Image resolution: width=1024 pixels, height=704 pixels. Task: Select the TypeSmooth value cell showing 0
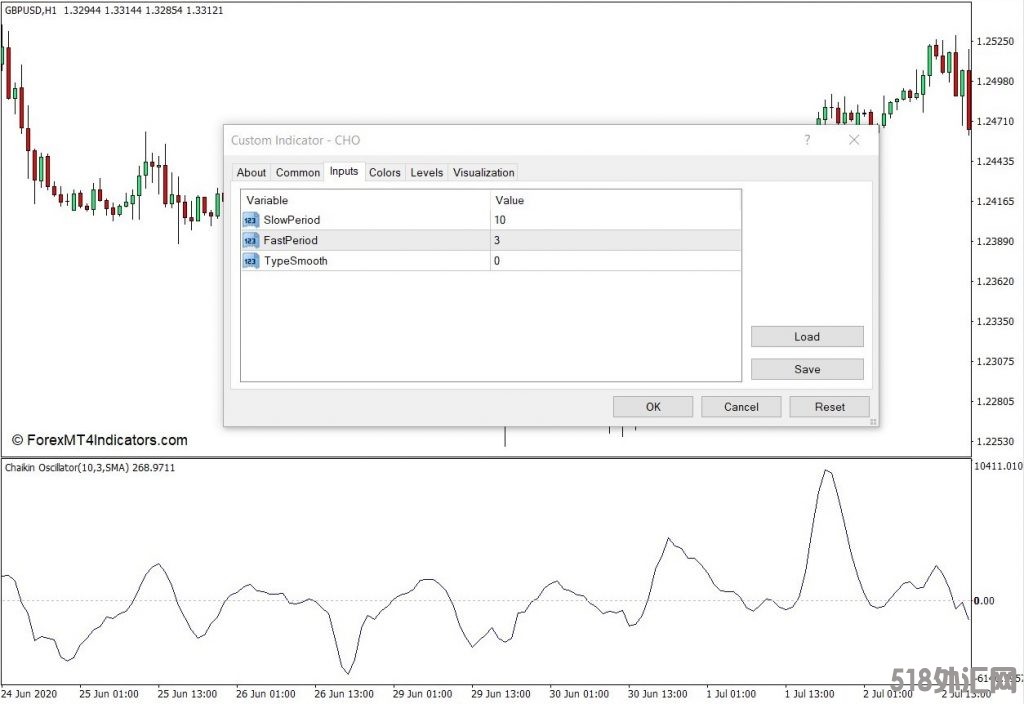point(615,261)
